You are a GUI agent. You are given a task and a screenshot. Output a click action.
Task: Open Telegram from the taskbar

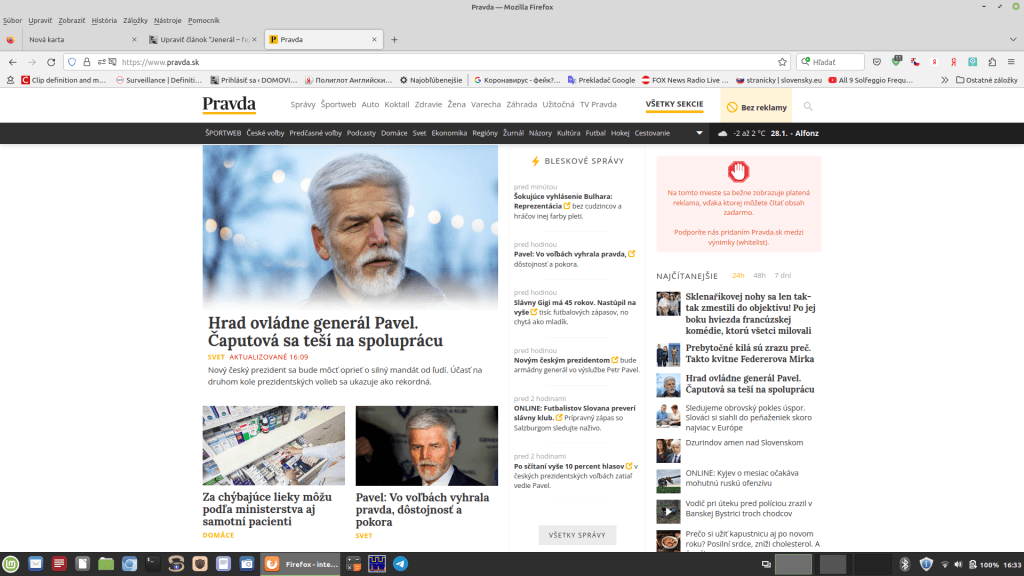tap(400, 564)
